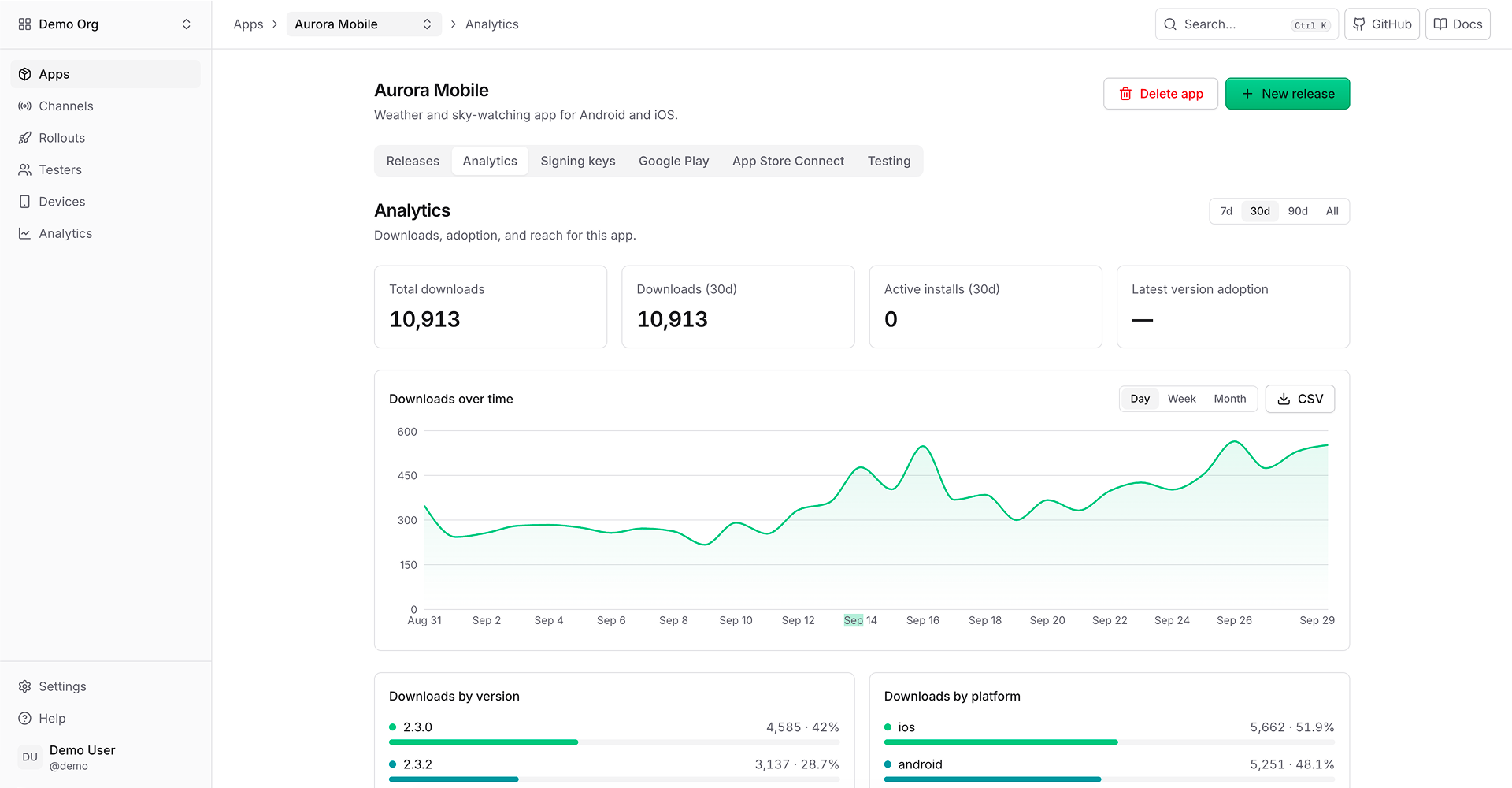
Task: Click the New release button
Action: point(1288,94)
